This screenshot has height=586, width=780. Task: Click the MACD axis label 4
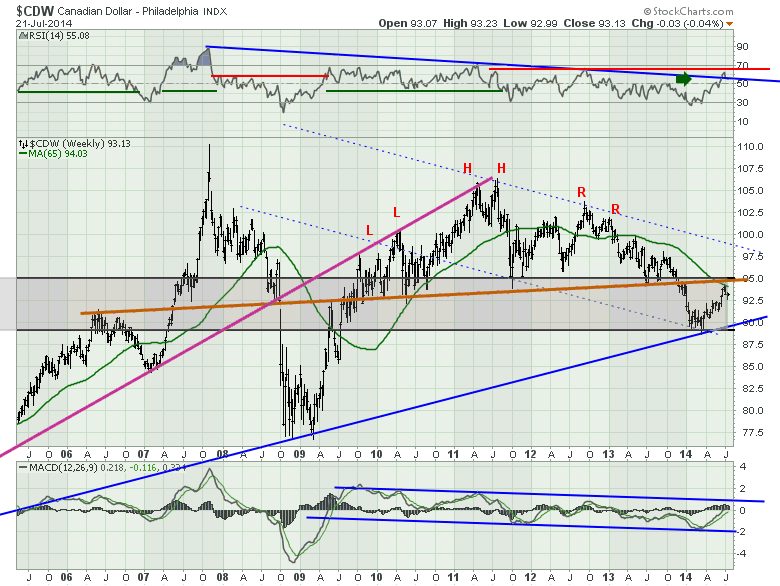(x=743, y=467)
